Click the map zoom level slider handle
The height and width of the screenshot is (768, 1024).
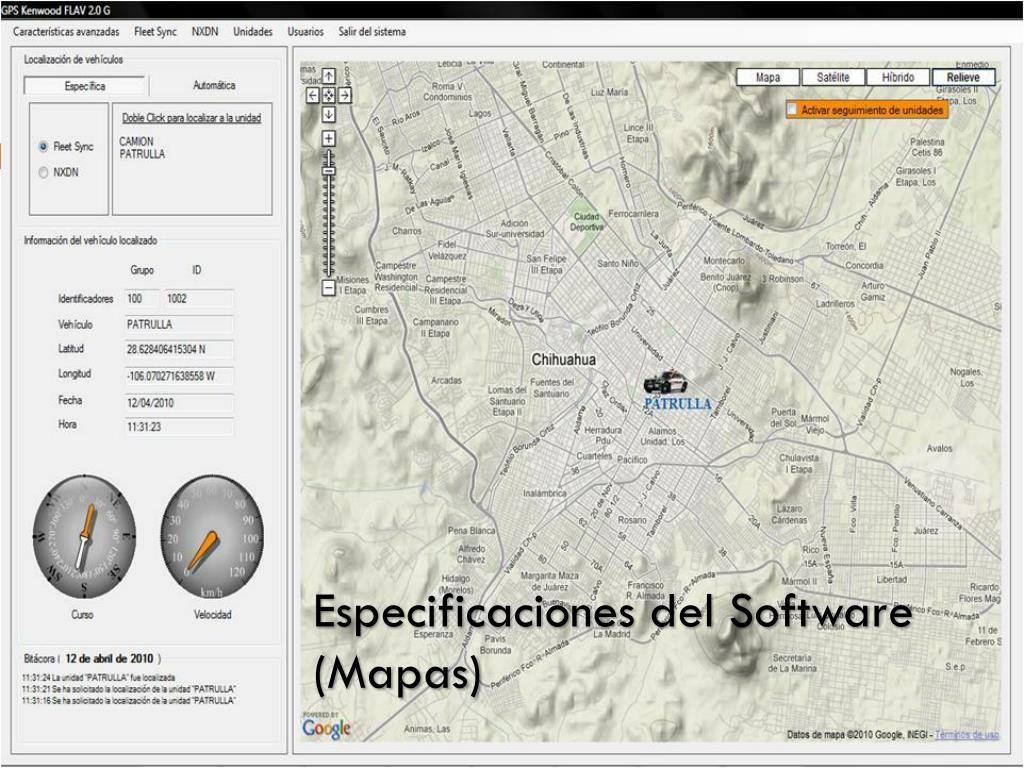pyautogui.click(x=328, y=171)
